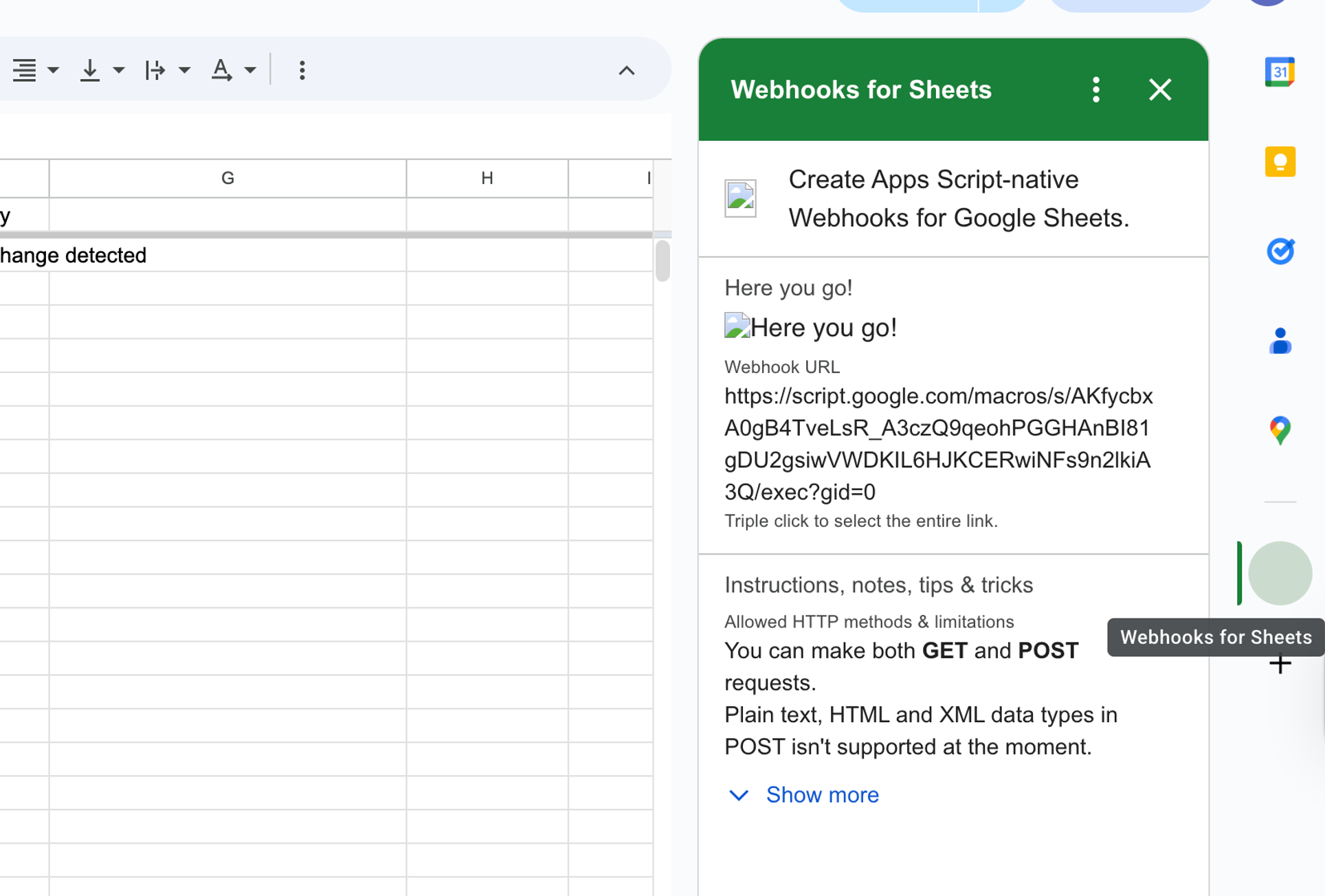Open the Webhooks for Sheets kebab menu
The height and width of the screenshot is (896, 1325).
point(1096,89)
